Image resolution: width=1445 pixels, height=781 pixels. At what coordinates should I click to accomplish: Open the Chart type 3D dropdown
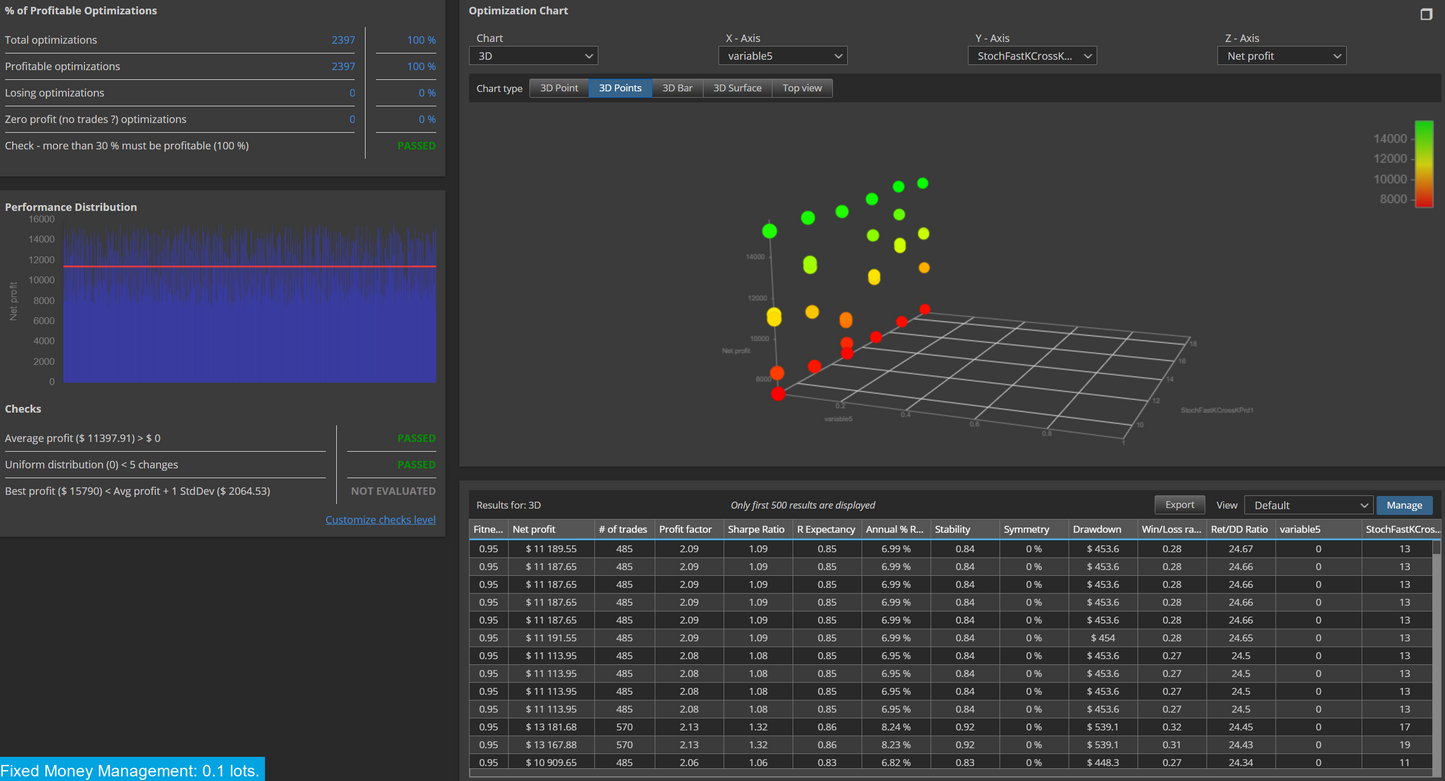point(535,56)
